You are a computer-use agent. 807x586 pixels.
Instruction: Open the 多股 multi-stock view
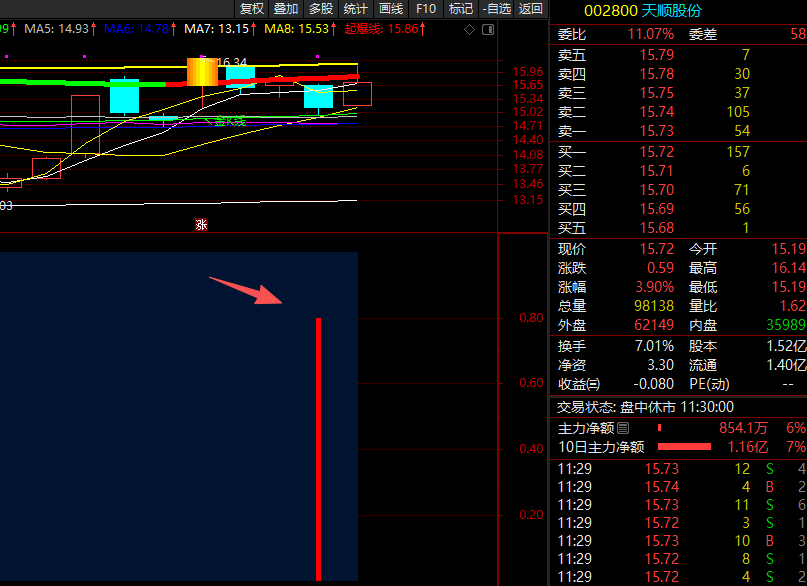point(321,9)
